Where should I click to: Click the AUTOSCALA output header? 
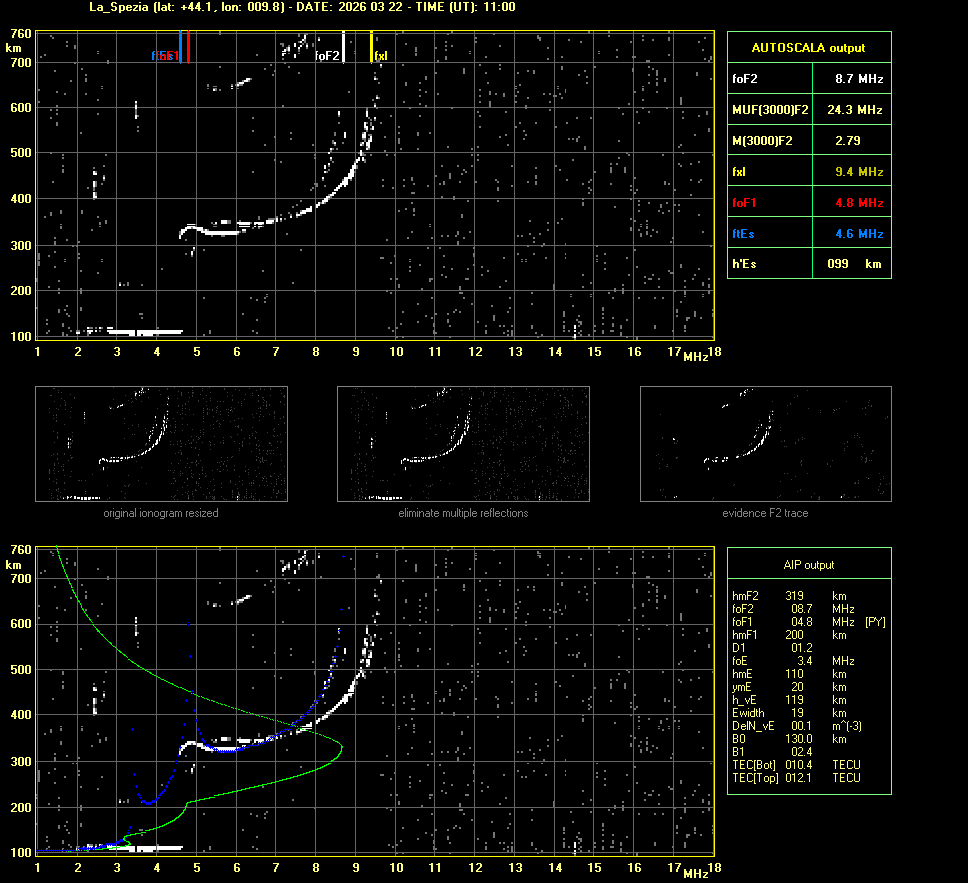pos(808,47)
